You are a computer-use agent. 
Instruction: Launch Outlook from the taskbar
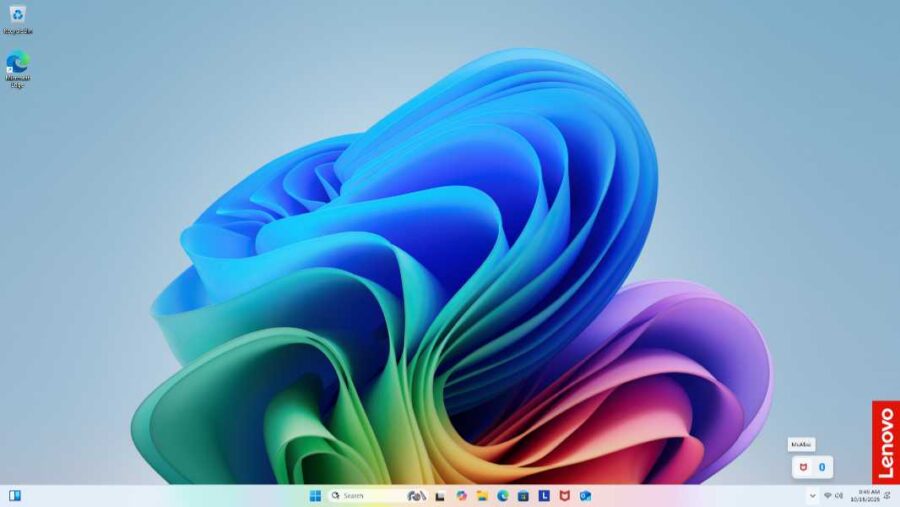pos(585,496)
